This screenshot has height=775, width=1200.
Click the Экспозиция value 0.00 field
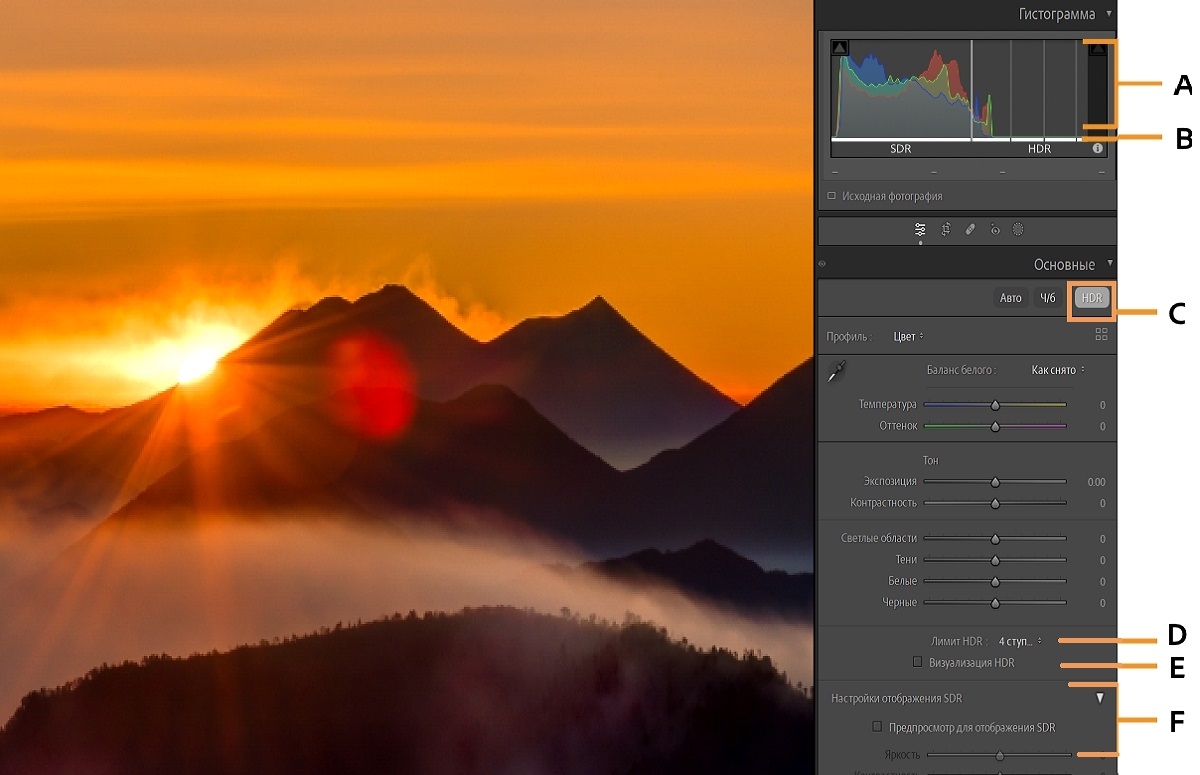tap(1095, 482)
